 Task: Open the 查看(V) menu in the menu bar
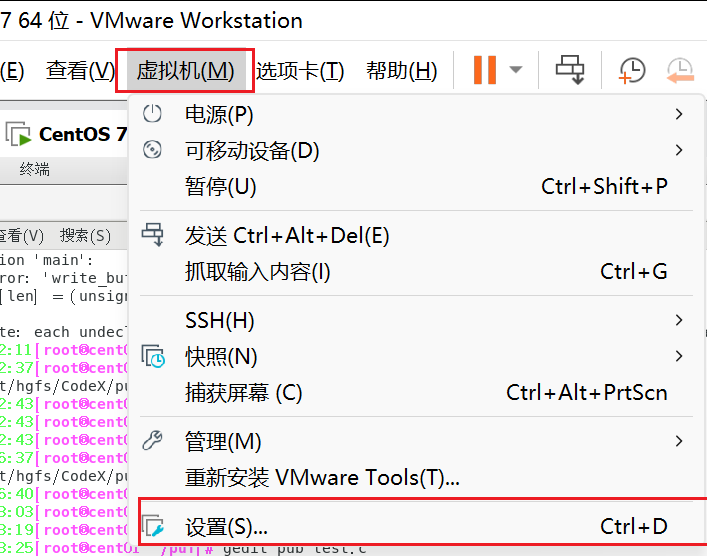coord(80,71)
